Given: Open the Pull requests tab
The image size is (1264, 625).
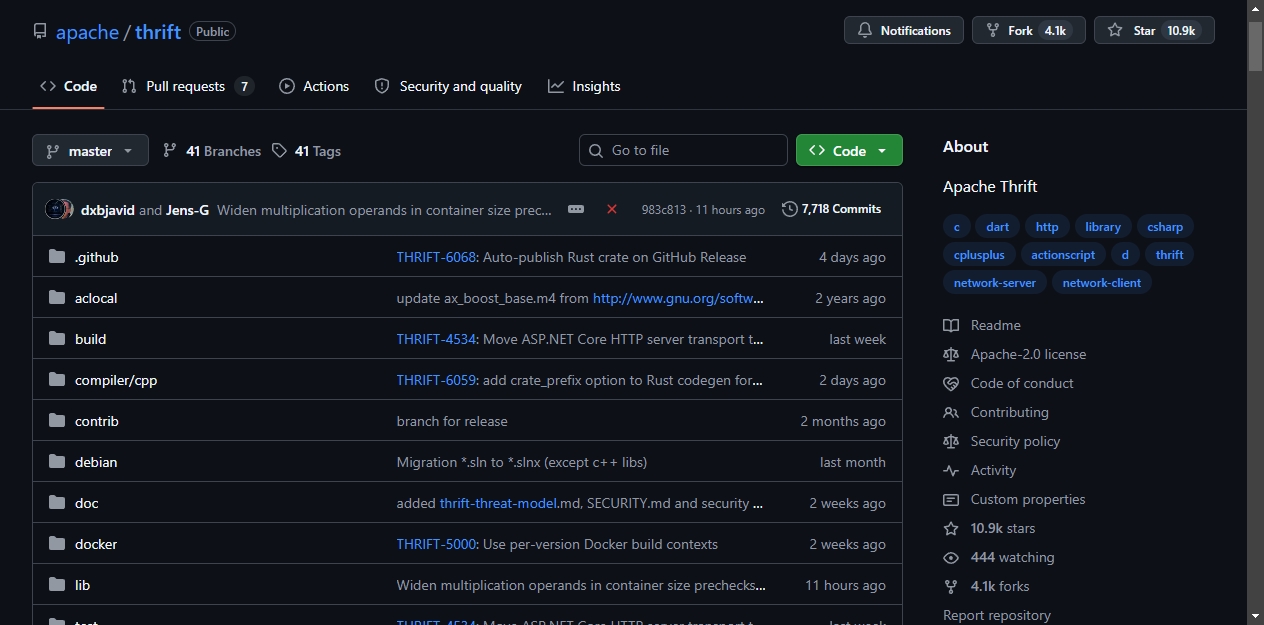Looking at the screenshot, I should tap(187, 86).
